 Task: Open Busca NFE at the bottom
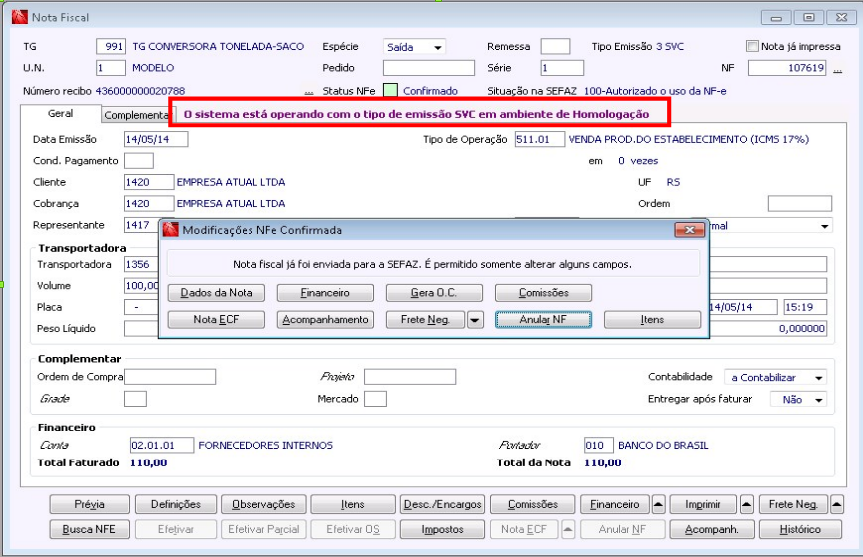tap(89, 529)
